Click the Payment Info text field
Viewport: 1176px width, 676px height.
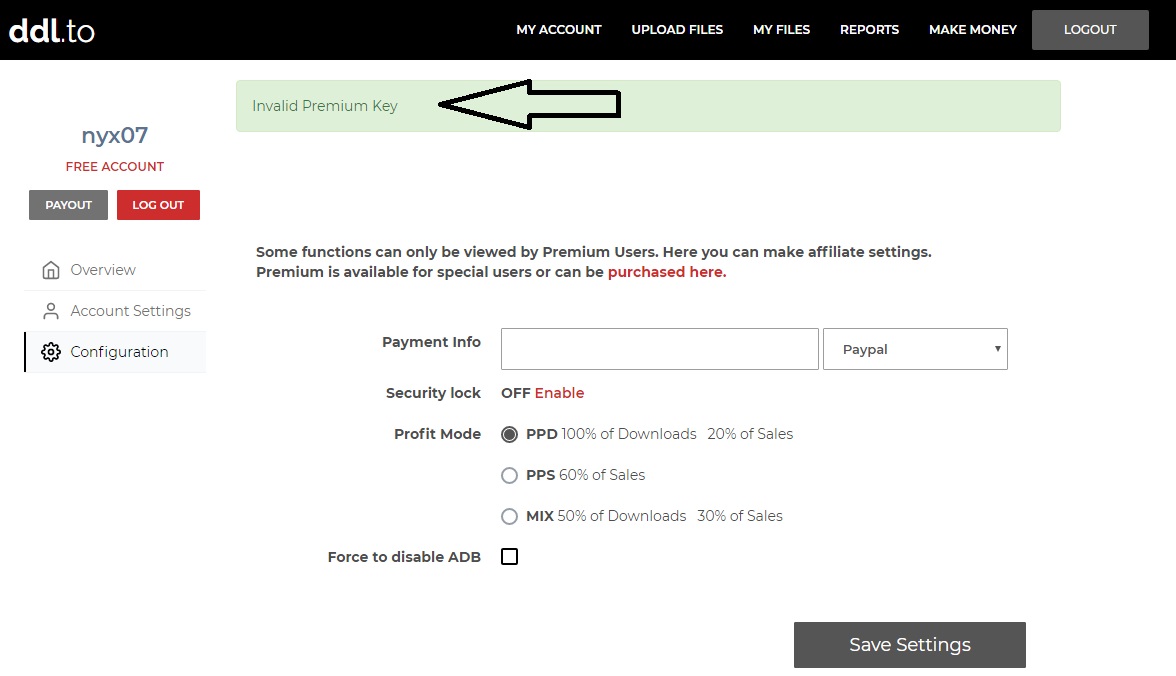pos(660,349)
